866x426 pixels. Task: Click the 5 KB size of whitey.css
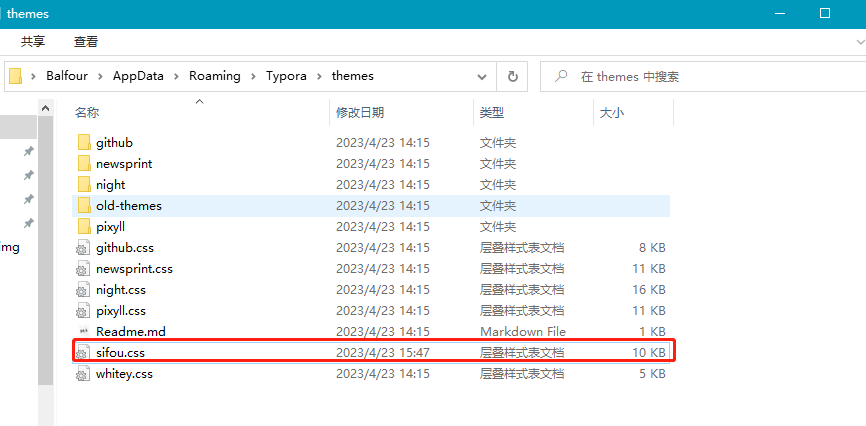[x=652, y=374]
